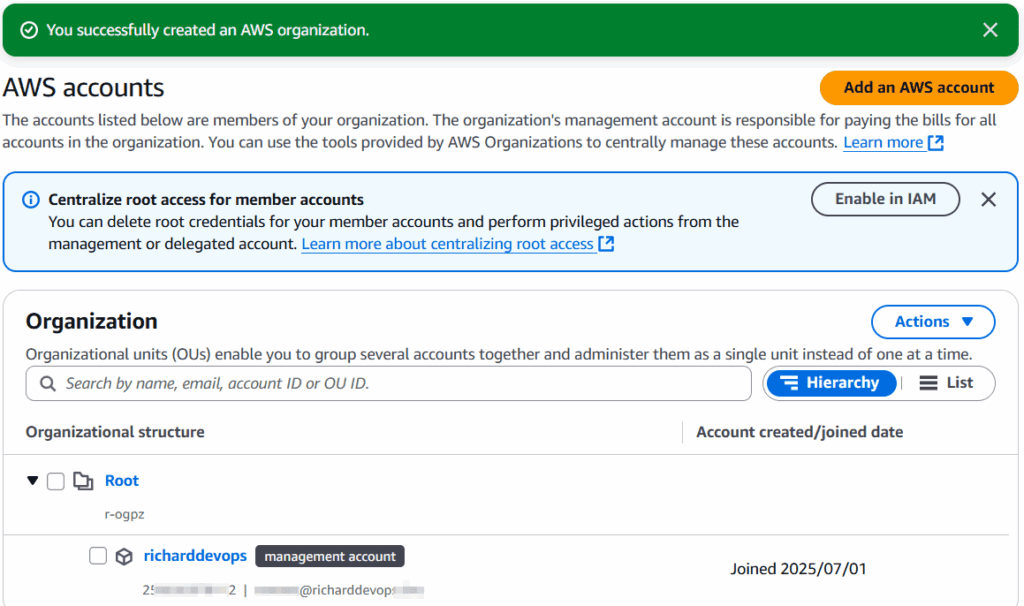Click Enable in IAM button

point(885,199)
